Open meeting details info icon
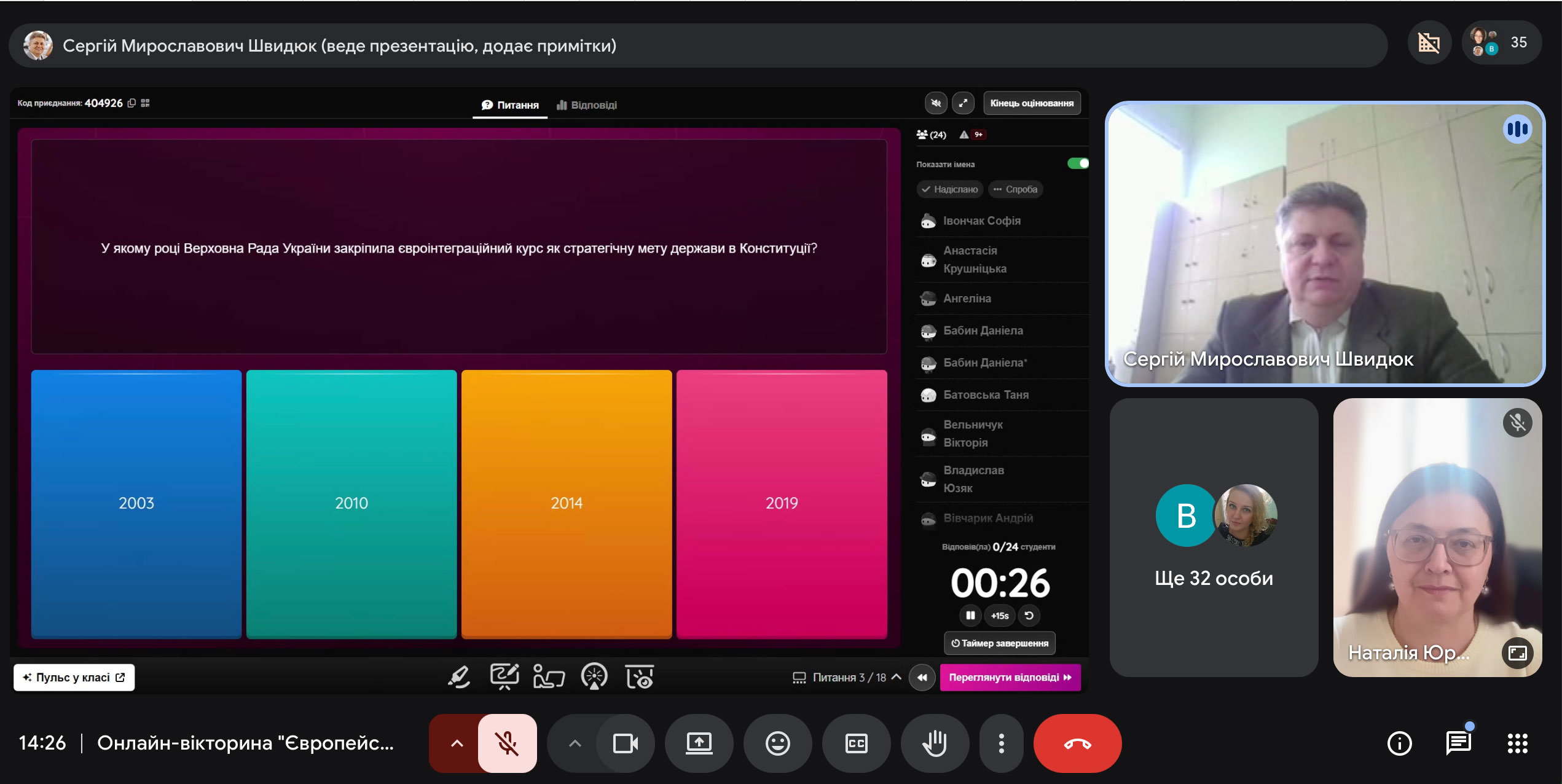 coord(1399,743)
